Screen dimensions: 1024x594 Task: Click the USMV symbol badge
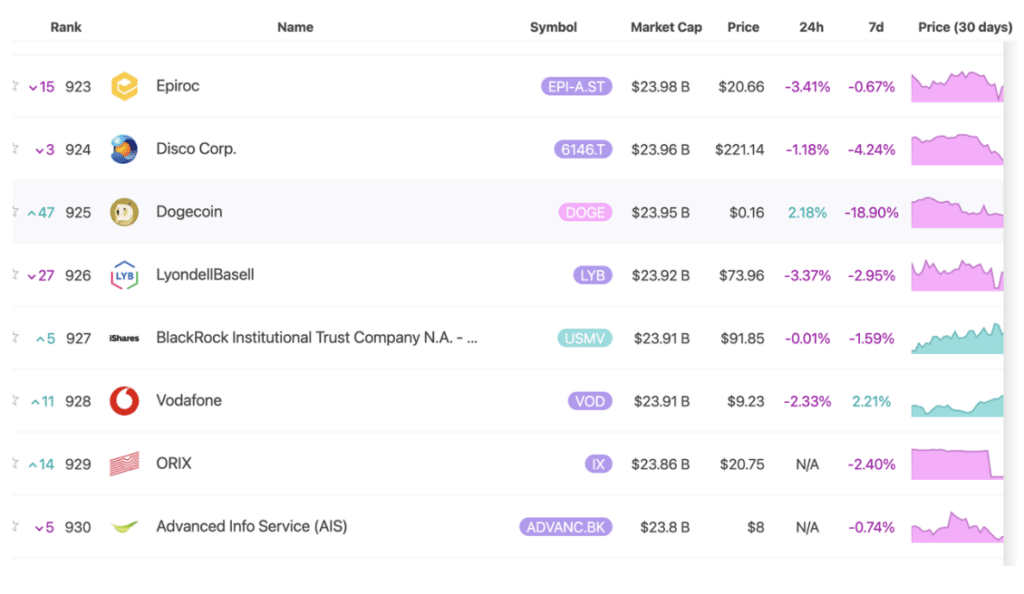coord(584,338)
